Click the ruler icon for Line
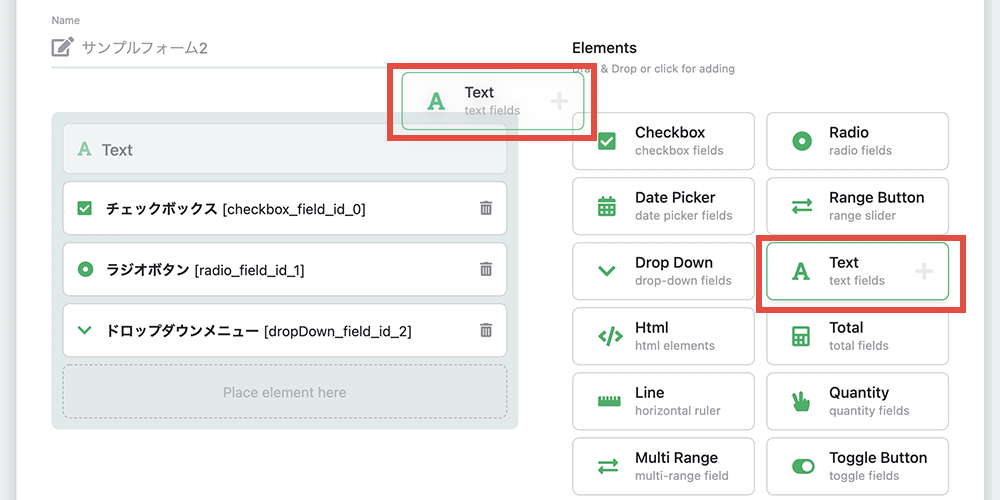The height and width of the screenshot is (500, 1000). click(608, 401)
